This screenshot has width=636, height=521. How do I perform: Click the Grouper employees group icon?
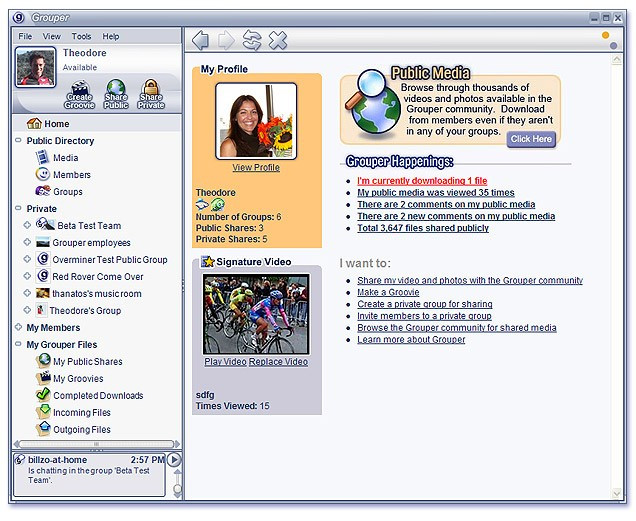click(x=43, y=242)
